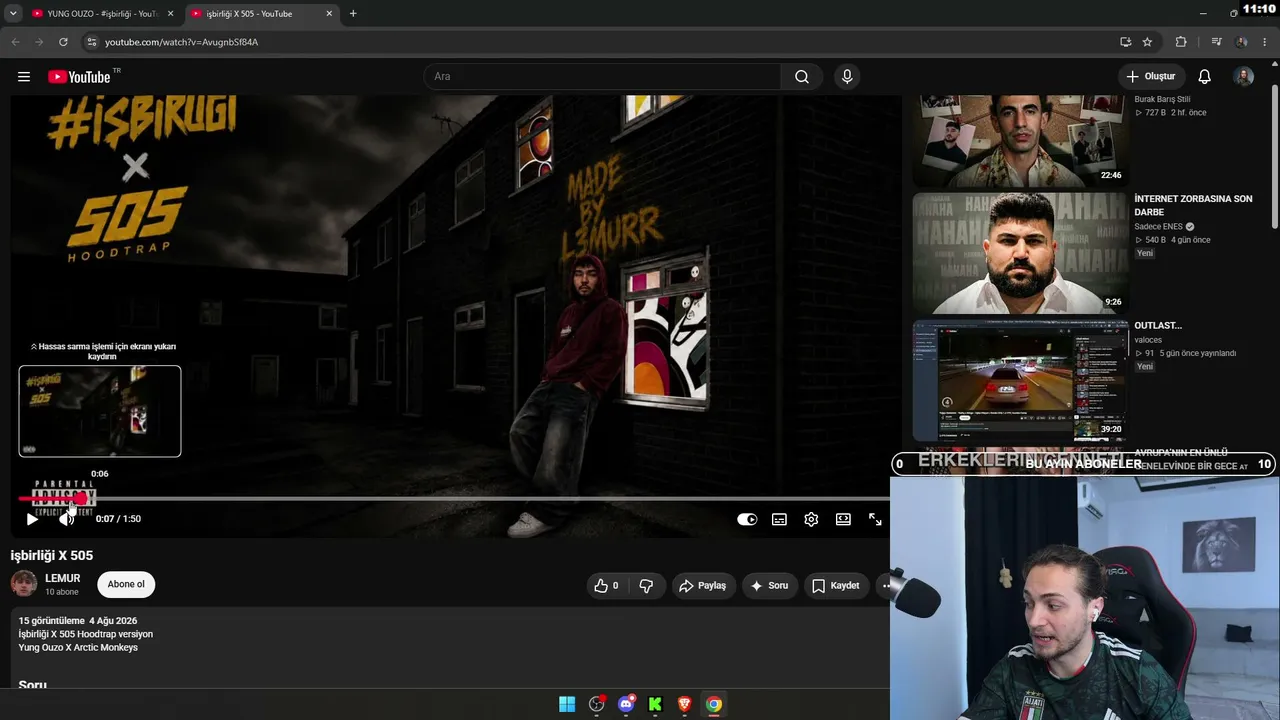Start voice search with the microphone
This screenshot has width=1280, height=720.
[847, 77]
